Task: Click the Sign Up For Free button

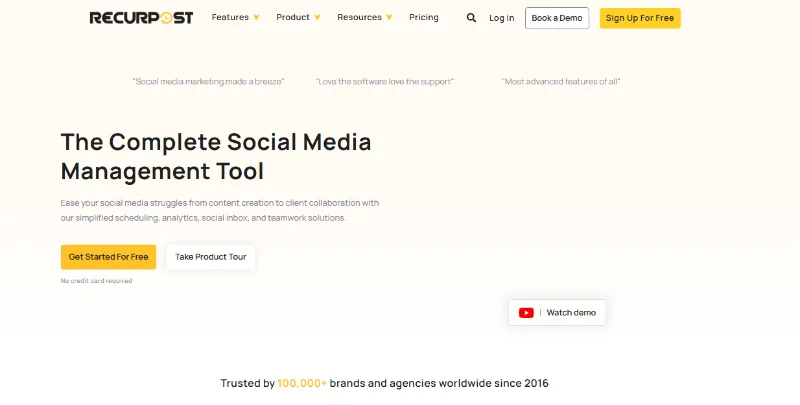Action: [x=640, y=18]
